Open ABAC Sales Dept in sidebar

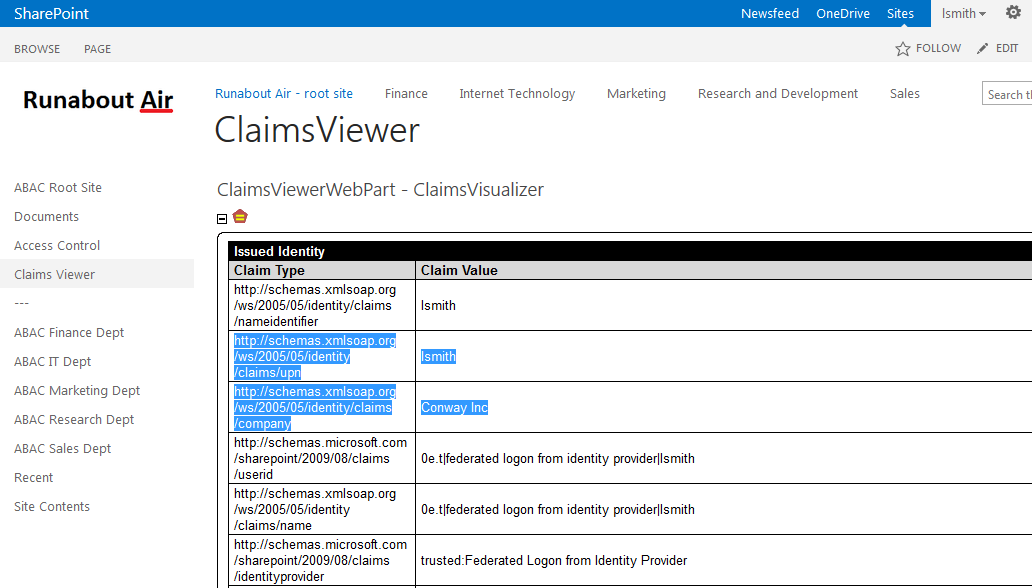(x=63, y=448)
